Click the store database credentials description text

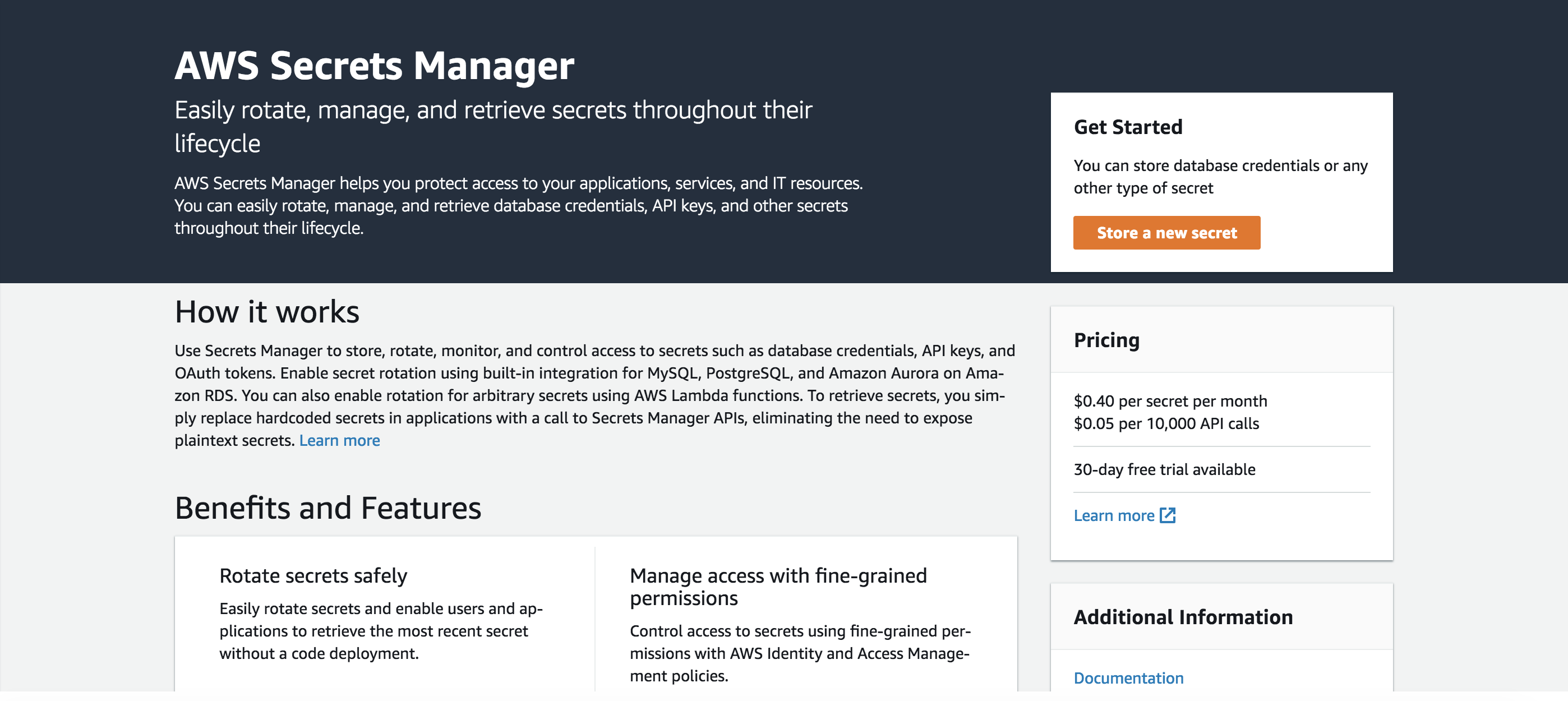click(x=1220, y=177)
